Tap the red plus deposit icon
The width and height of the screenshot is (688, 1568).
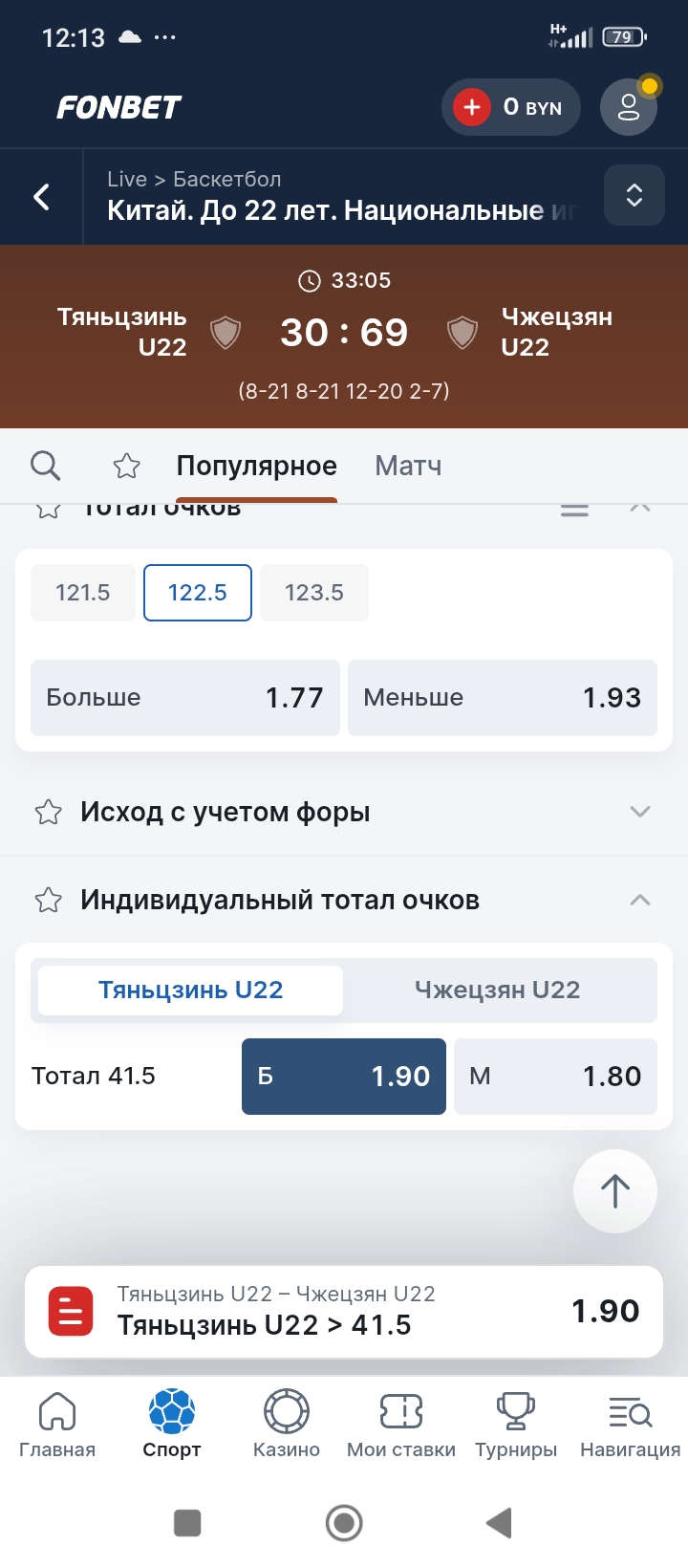(471, 107)
